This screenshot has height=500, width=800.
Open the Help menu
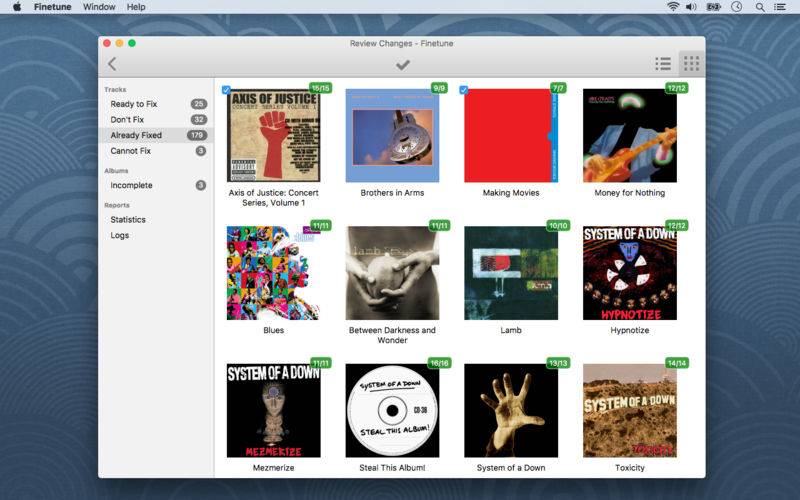[136, 7]
